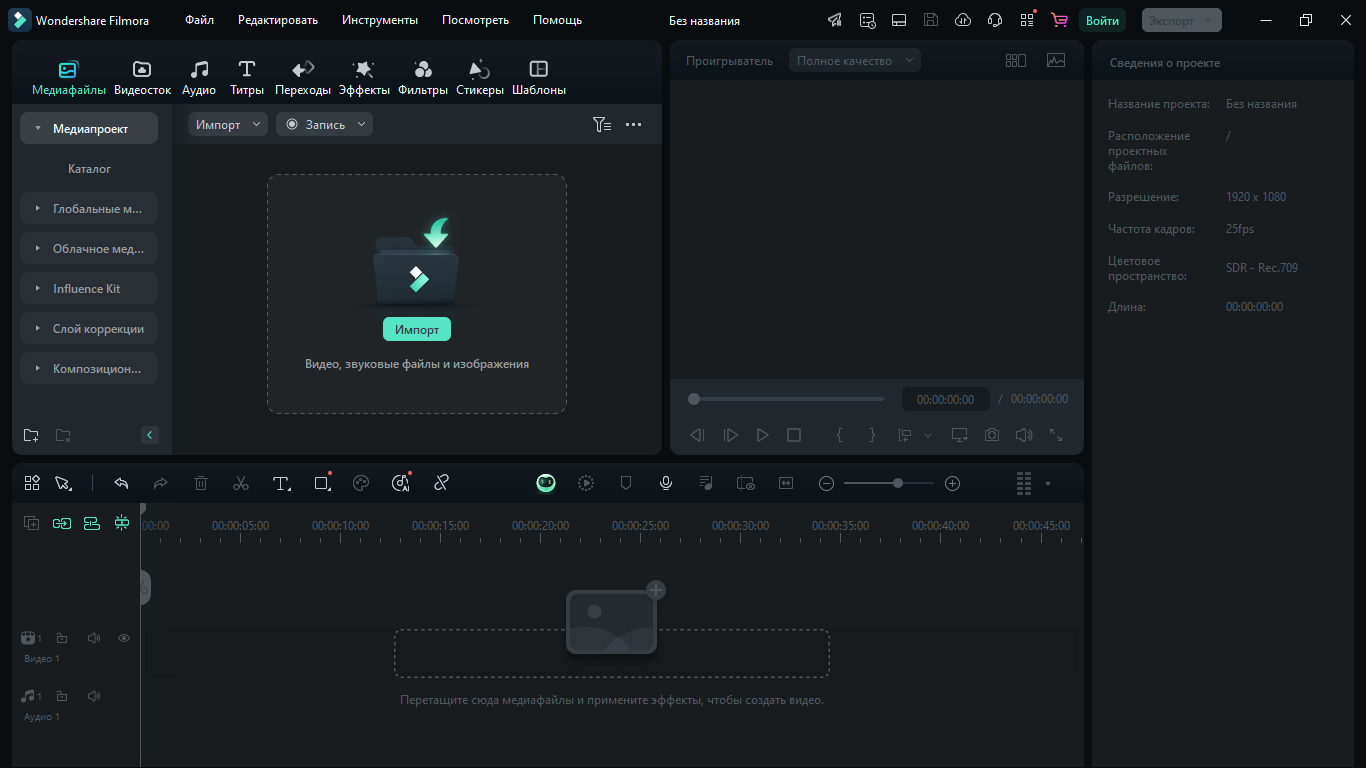Select the scissors split tool
Screen dimensions: 1366x768
[241, 483]
